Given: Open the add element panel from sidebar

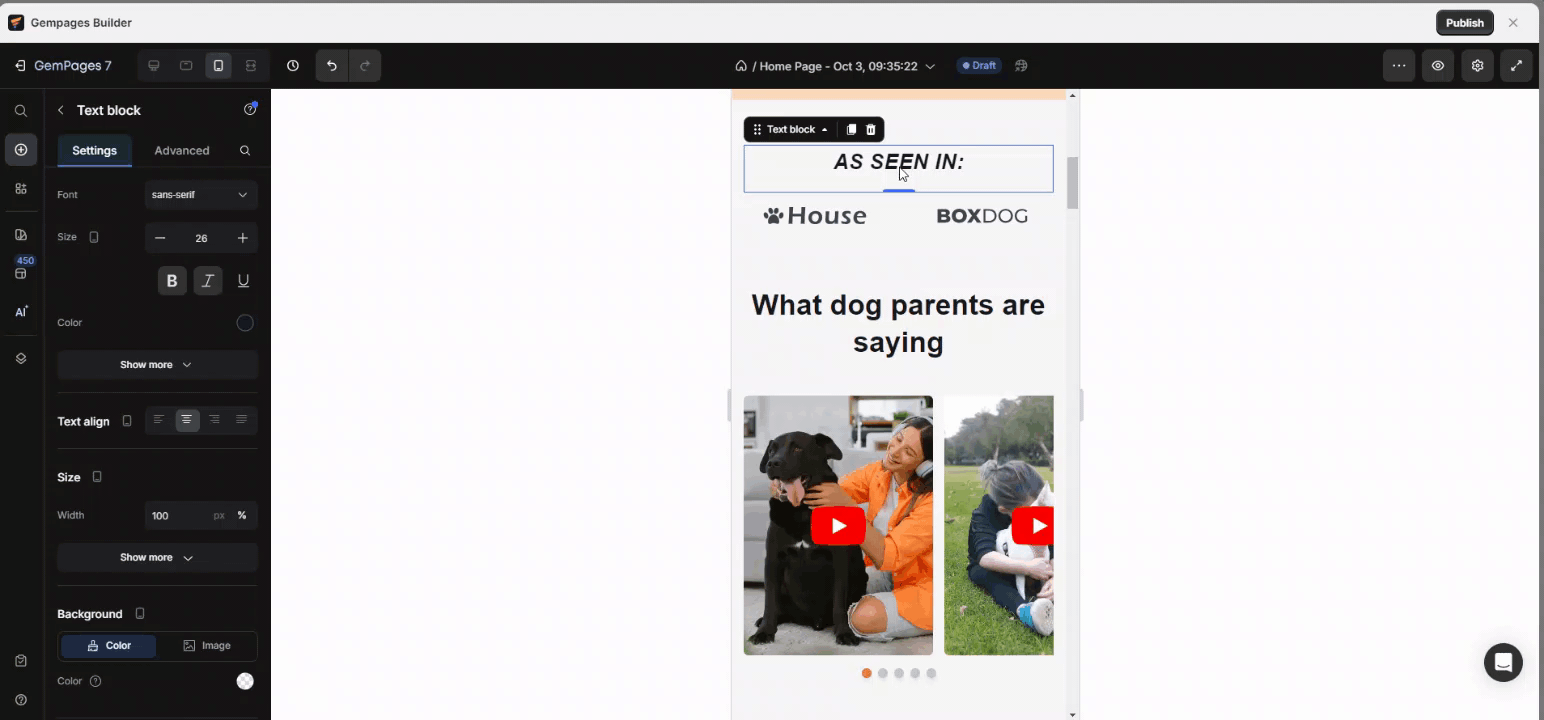Looking at the screenshot, I should click(x=20, y=149).
